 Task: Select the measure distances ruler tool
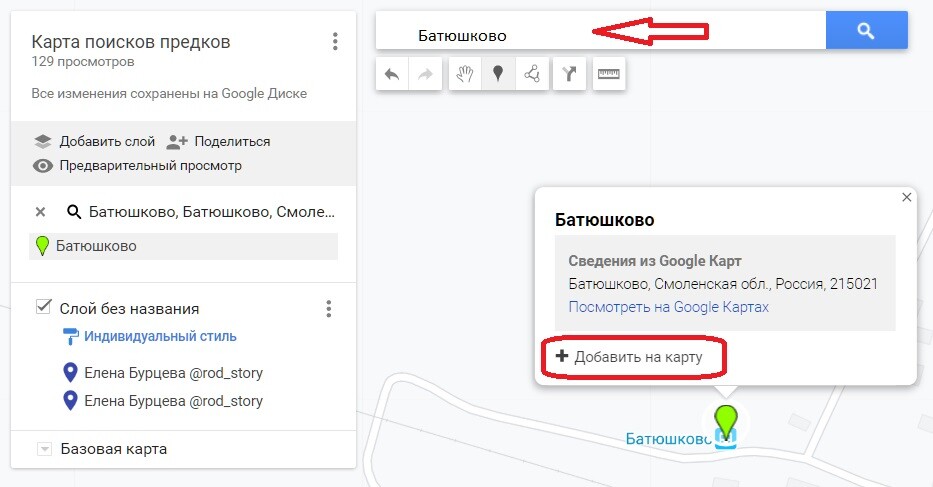click(608, 74)
